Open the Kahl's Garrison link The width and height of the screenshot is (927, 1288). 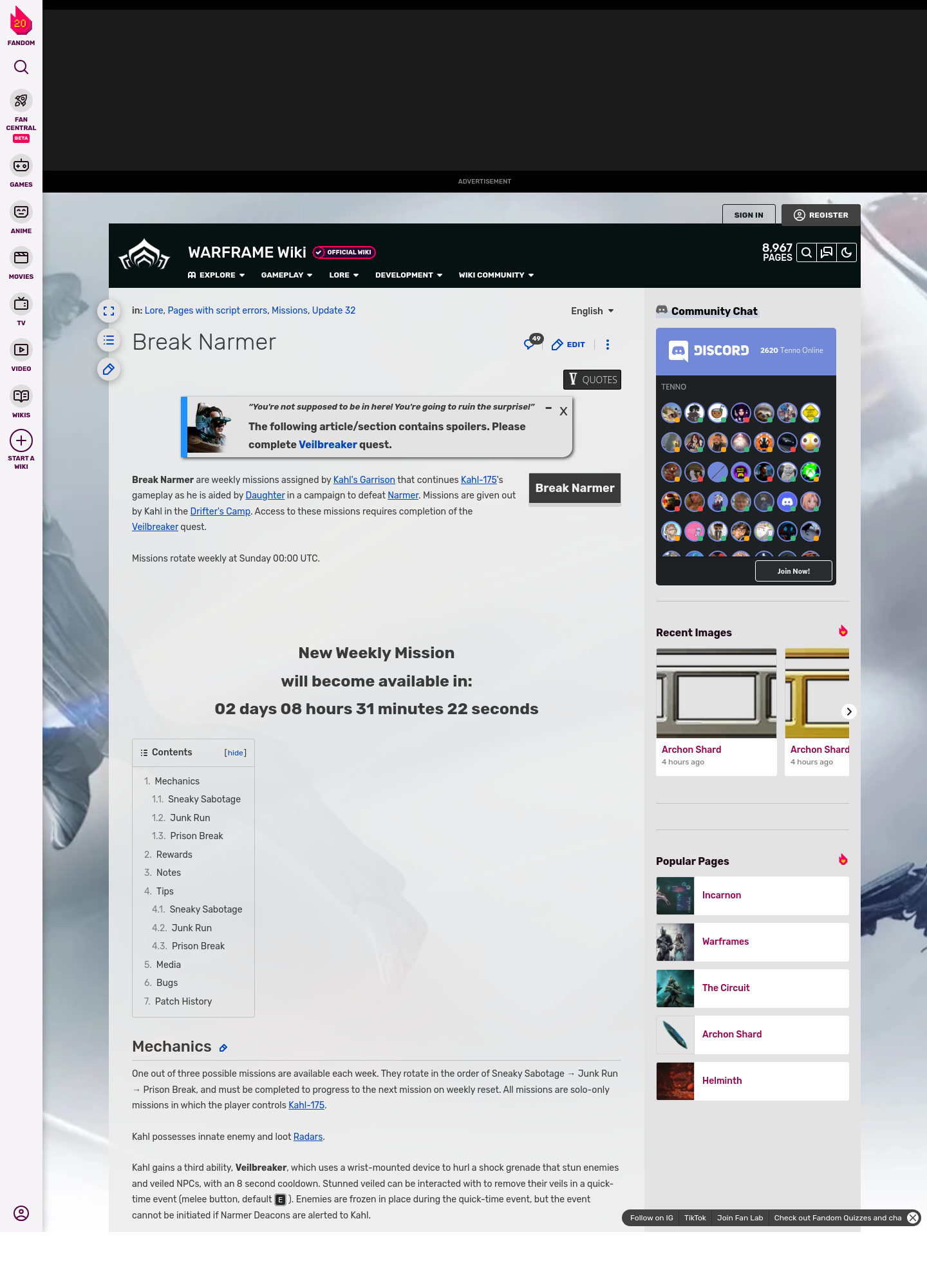point(364,480)
